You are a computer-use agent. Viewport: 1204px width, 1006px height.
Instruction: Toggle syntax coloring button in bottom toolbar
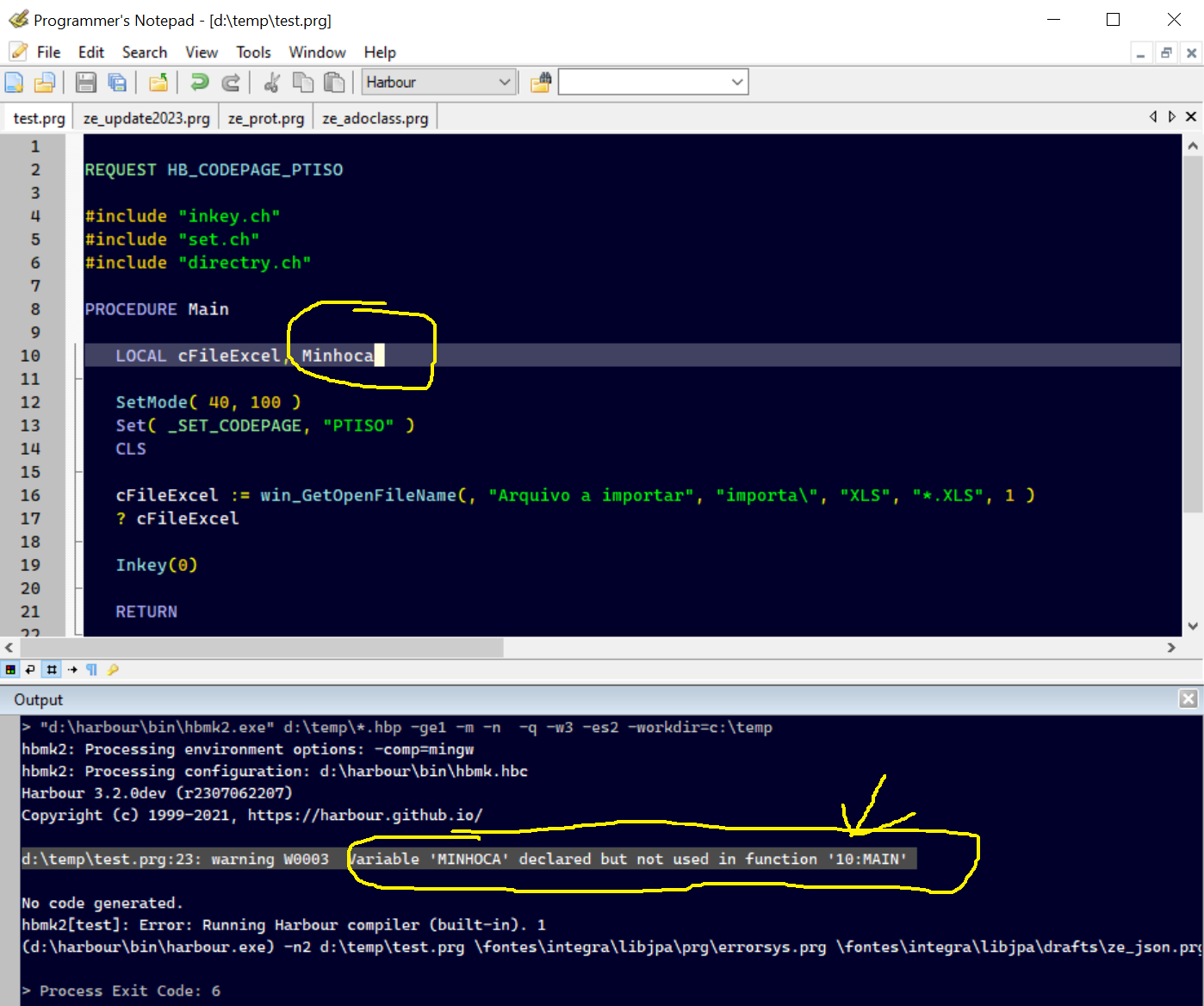pos(10,669)
